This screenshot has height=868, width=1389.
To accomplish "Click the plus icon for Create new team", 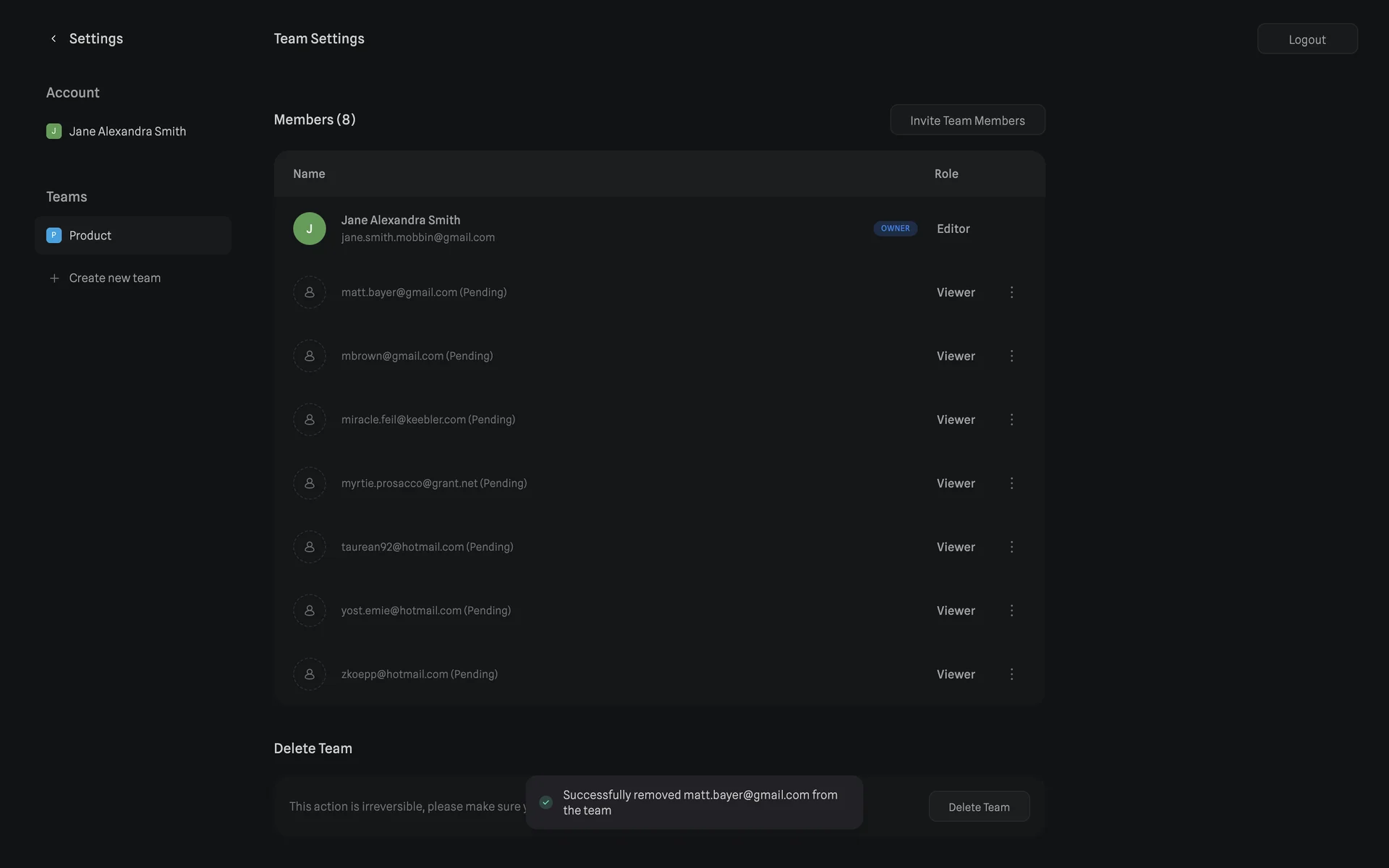I will click(x=54, y=278).
